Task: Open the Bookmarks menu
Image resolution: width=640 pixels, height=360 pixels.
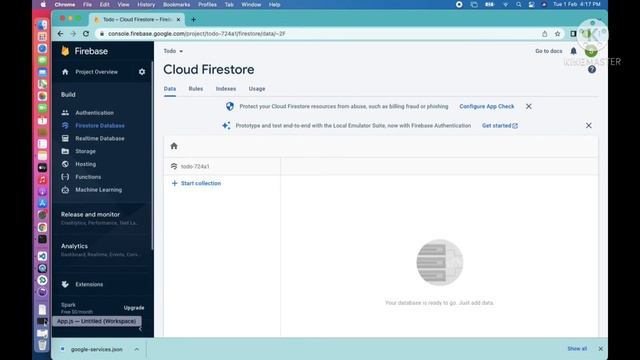Action: click(176, 4)
